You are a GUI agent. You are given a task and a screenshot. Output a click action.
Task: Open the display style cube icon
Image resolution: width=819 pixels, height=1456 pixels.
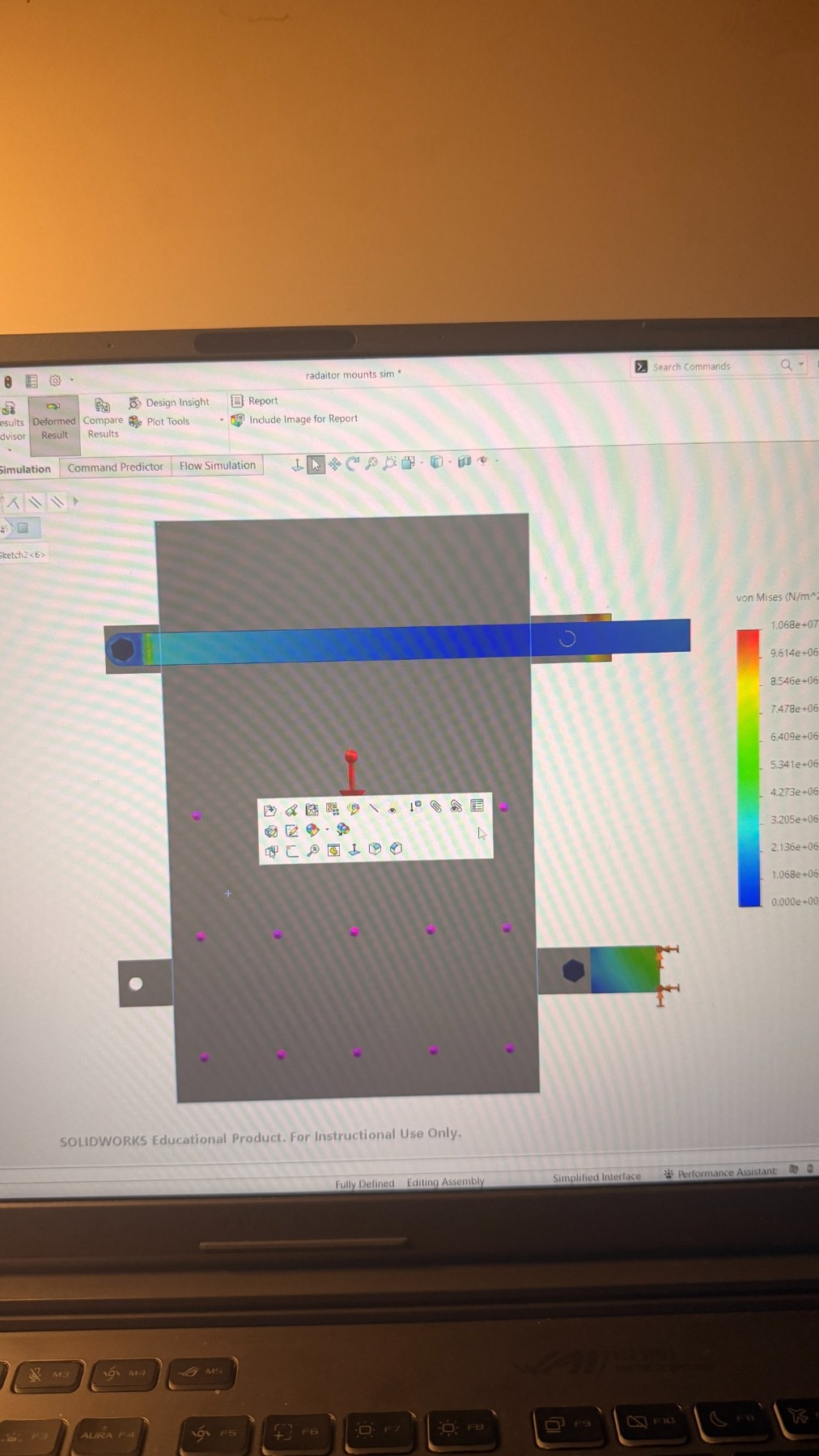click(x=436, y=462)
